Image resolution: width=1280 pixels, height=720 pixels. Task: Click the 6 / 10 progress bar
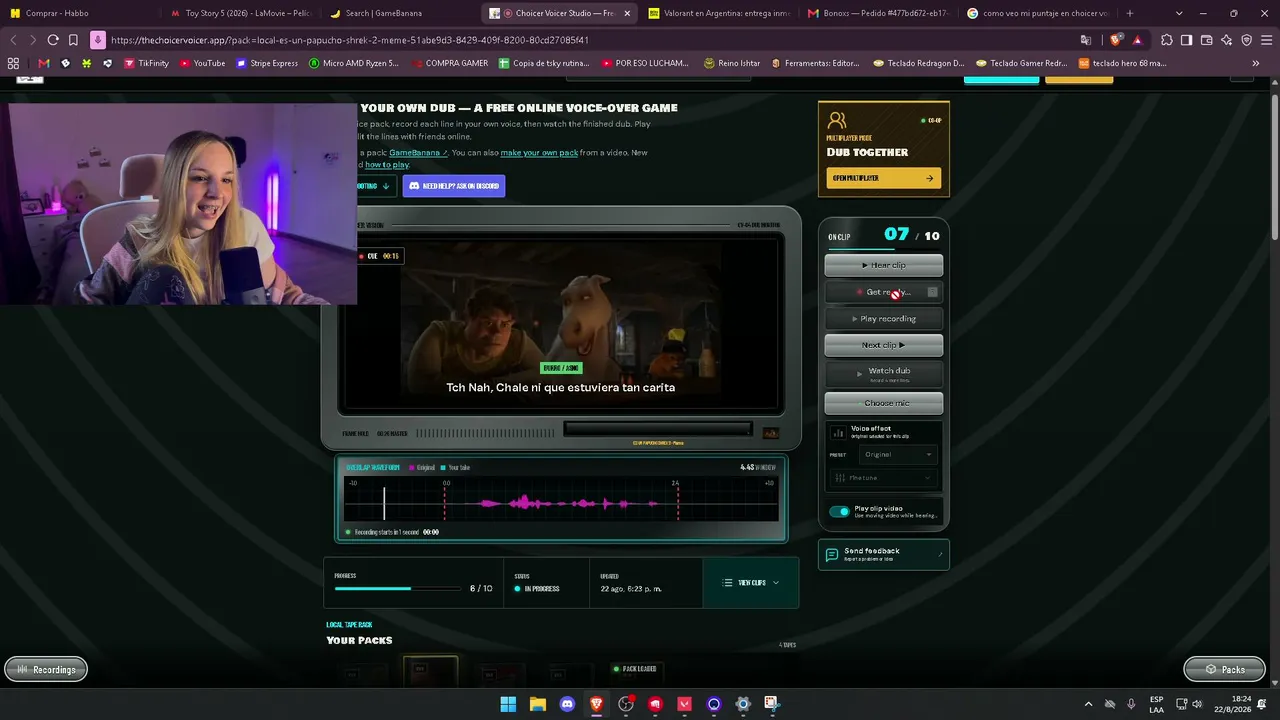pos(396,589)
